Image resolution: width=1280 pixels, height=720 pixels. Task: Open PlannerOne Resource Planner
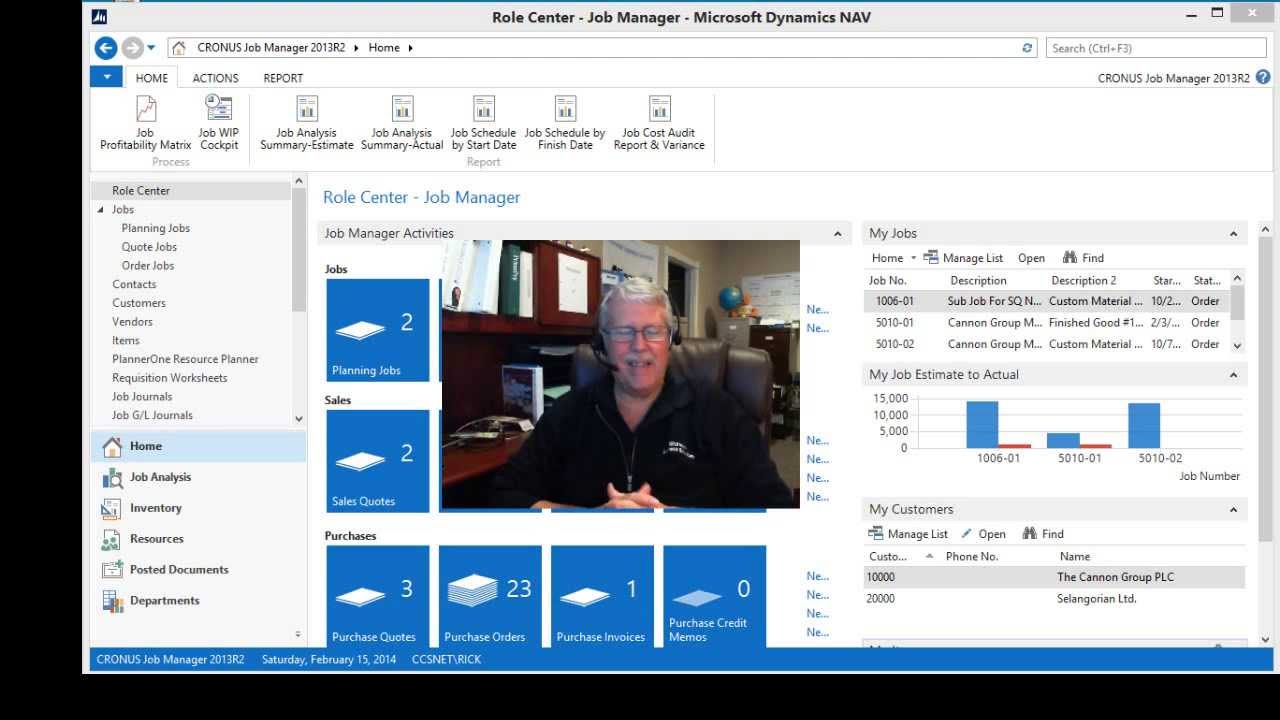185,359
